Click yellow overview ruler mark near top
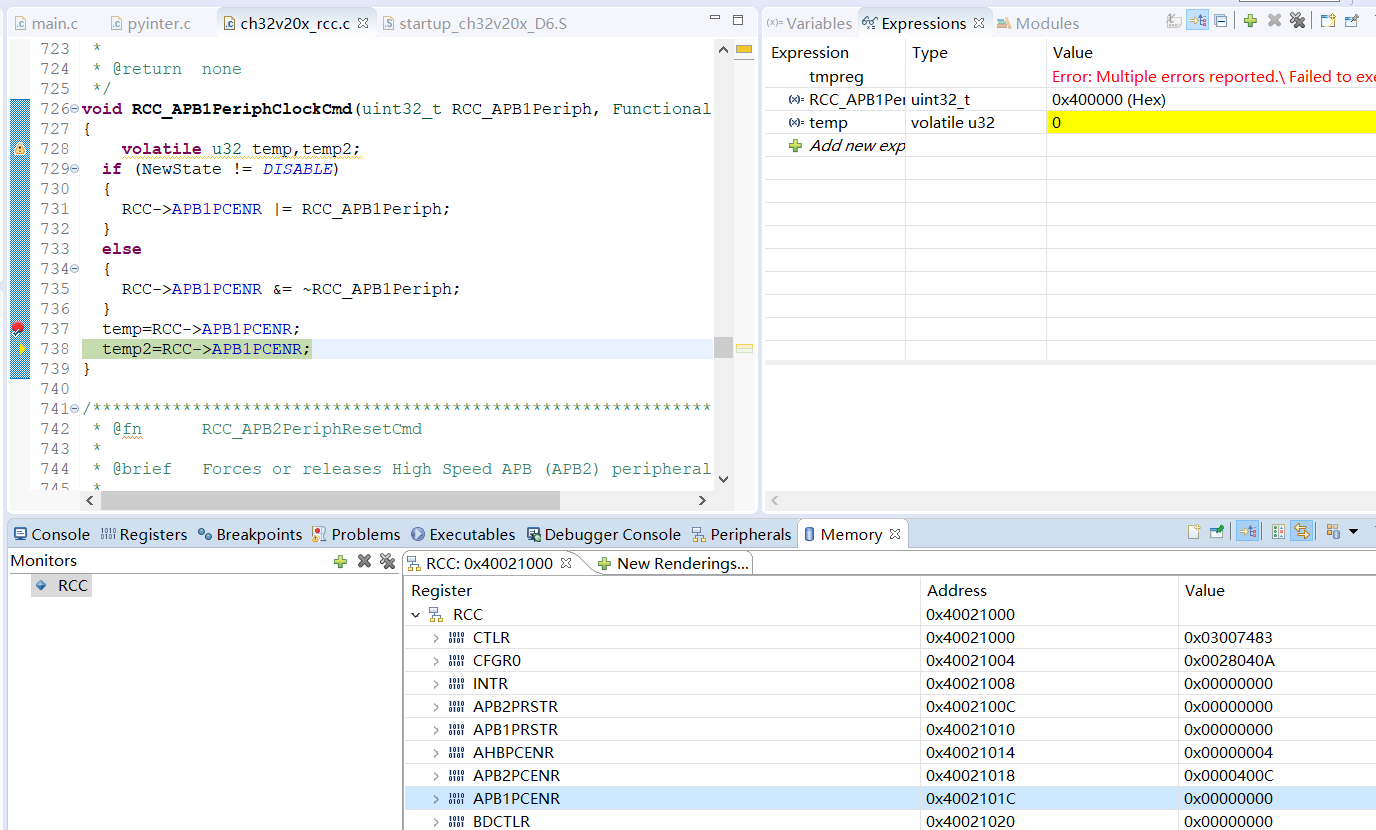 click(744, 49)
